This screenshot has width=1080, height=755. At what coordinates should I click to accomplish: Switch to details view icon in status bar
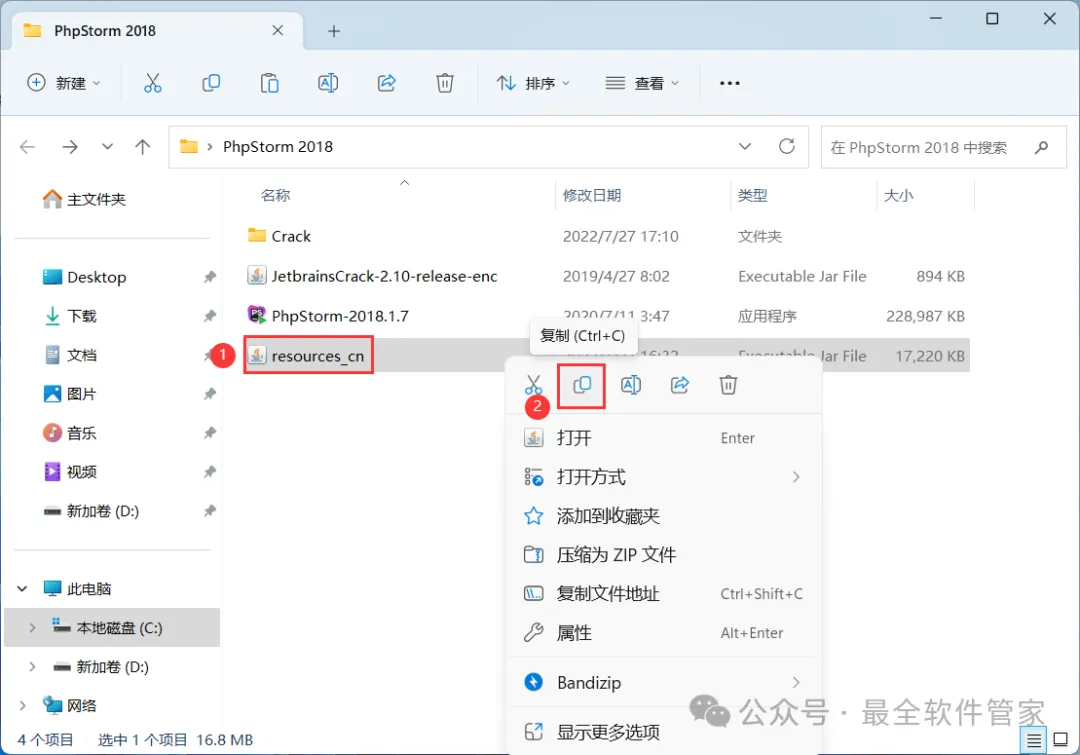pos(1034,741)
